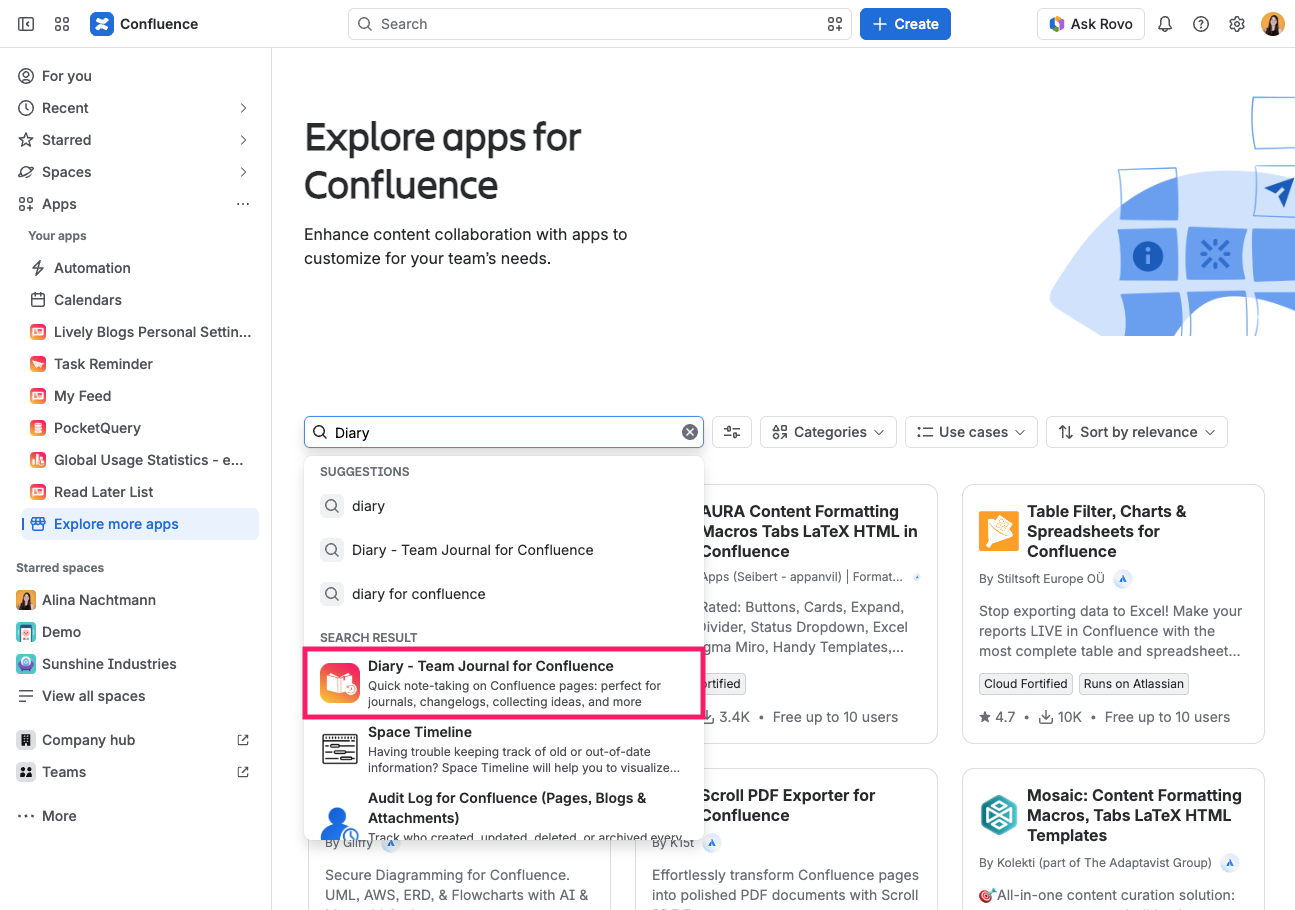Click the Mosaic app teal icon
Image resolution: width=1295 pixels, height=910 pixels.
999,815
